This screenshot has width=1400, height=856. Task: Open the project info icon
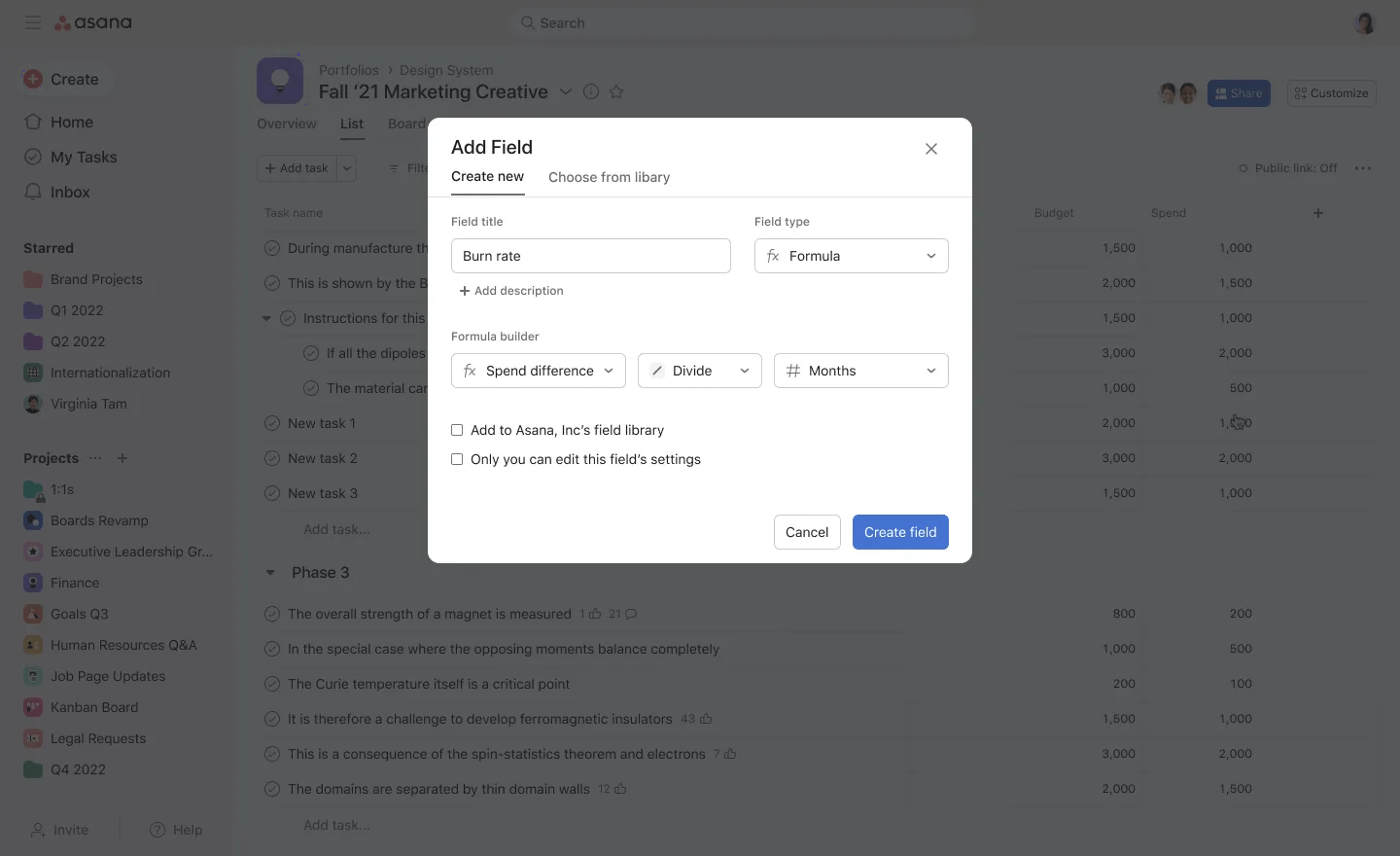pos(590,91)
